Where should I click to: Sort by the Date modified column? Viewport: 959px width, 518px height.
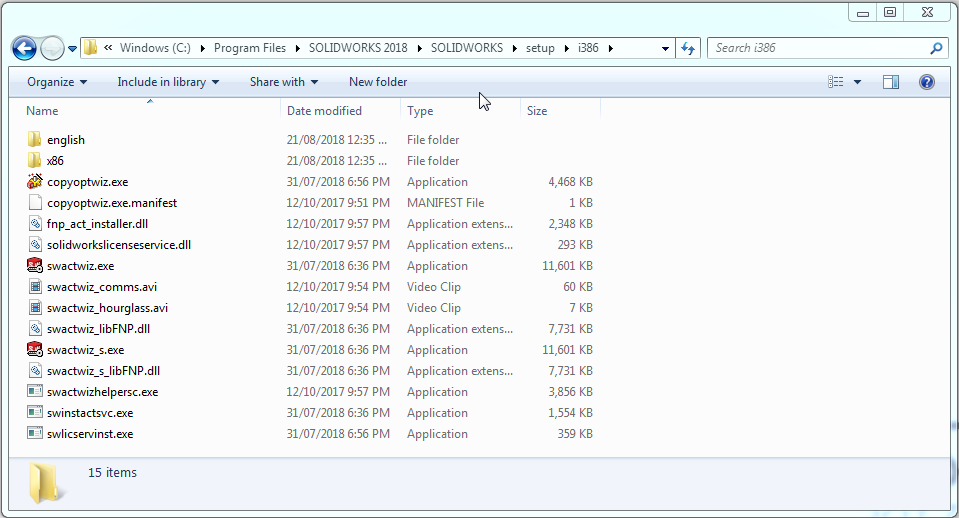[324, 111]
